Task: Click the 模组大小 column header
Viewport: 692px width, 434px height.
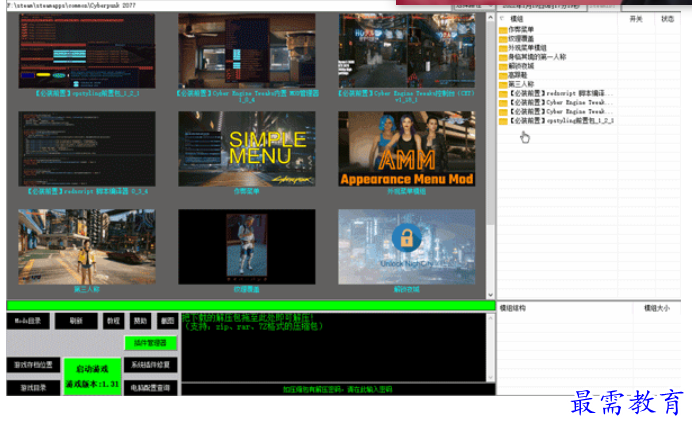Action: pyautogui.click(x=657, y=308)
